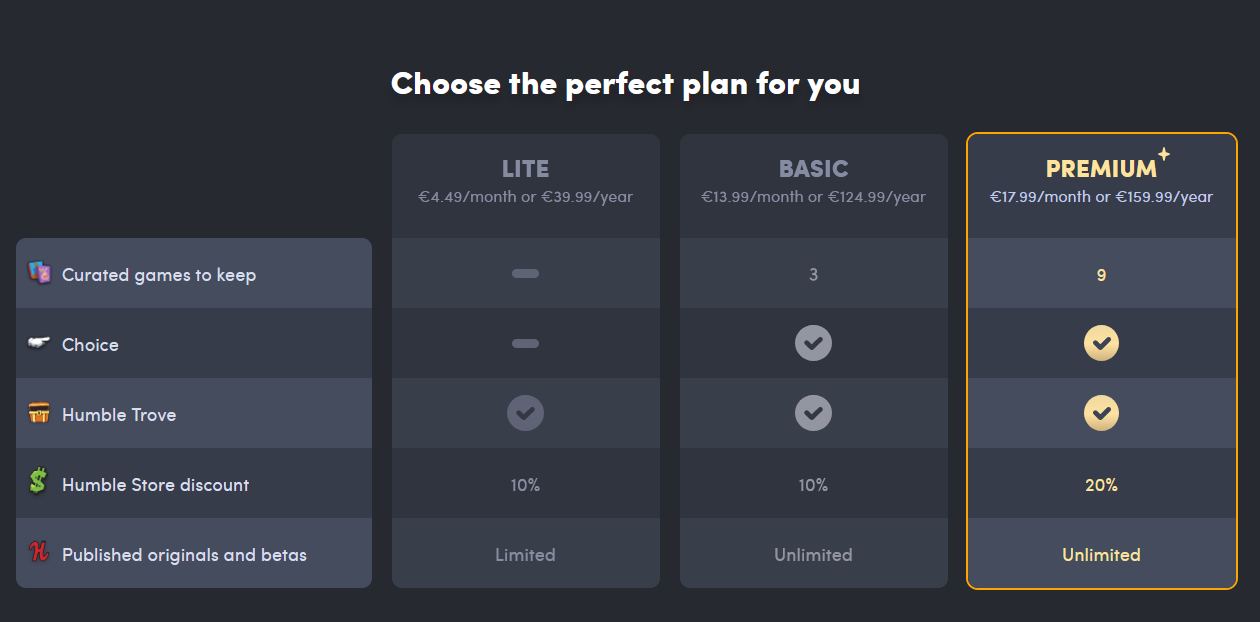This screenshot has height=622, width=1260.
Task: Click the red Humble originals H icon
Action: point(39,552)
